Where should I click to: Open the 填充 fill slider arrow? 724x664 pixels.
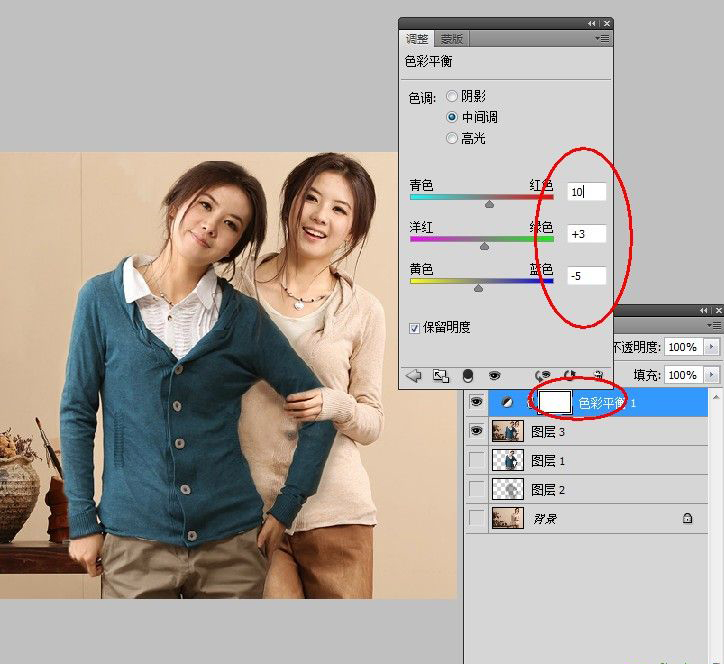coord(712,374)
